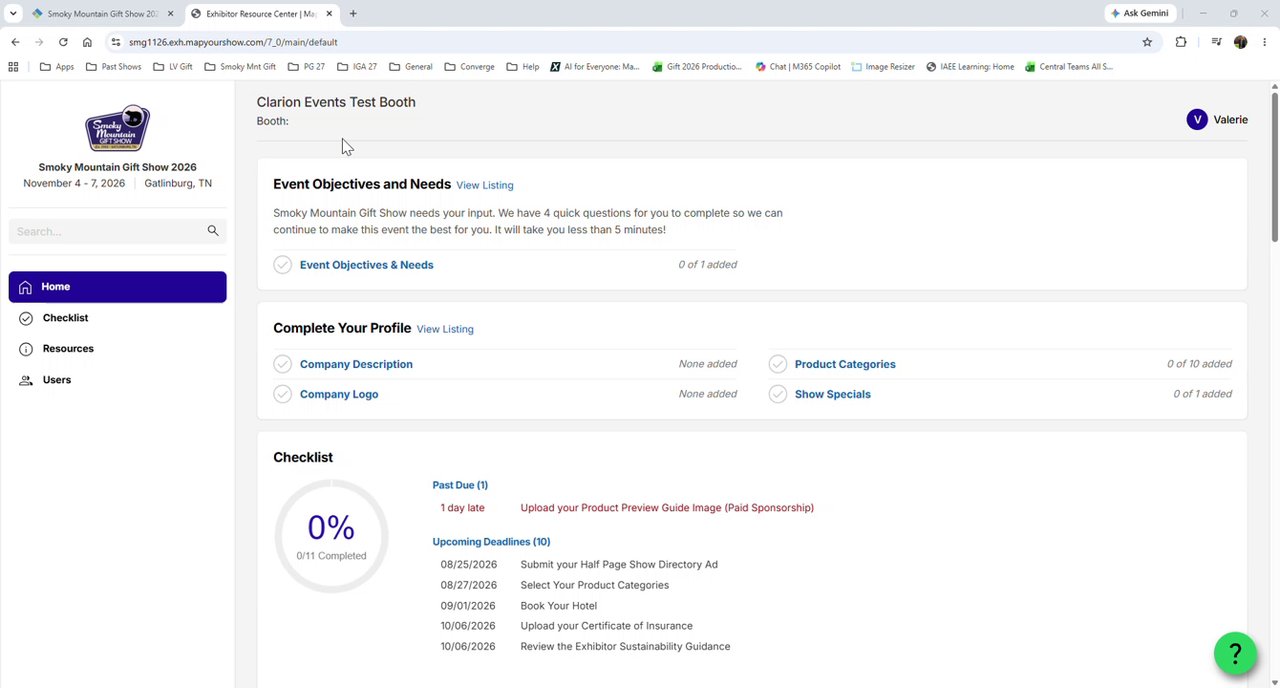
Task: Open Upload your Product Preview Guide Image item
Action: click(x=667, y=508)
